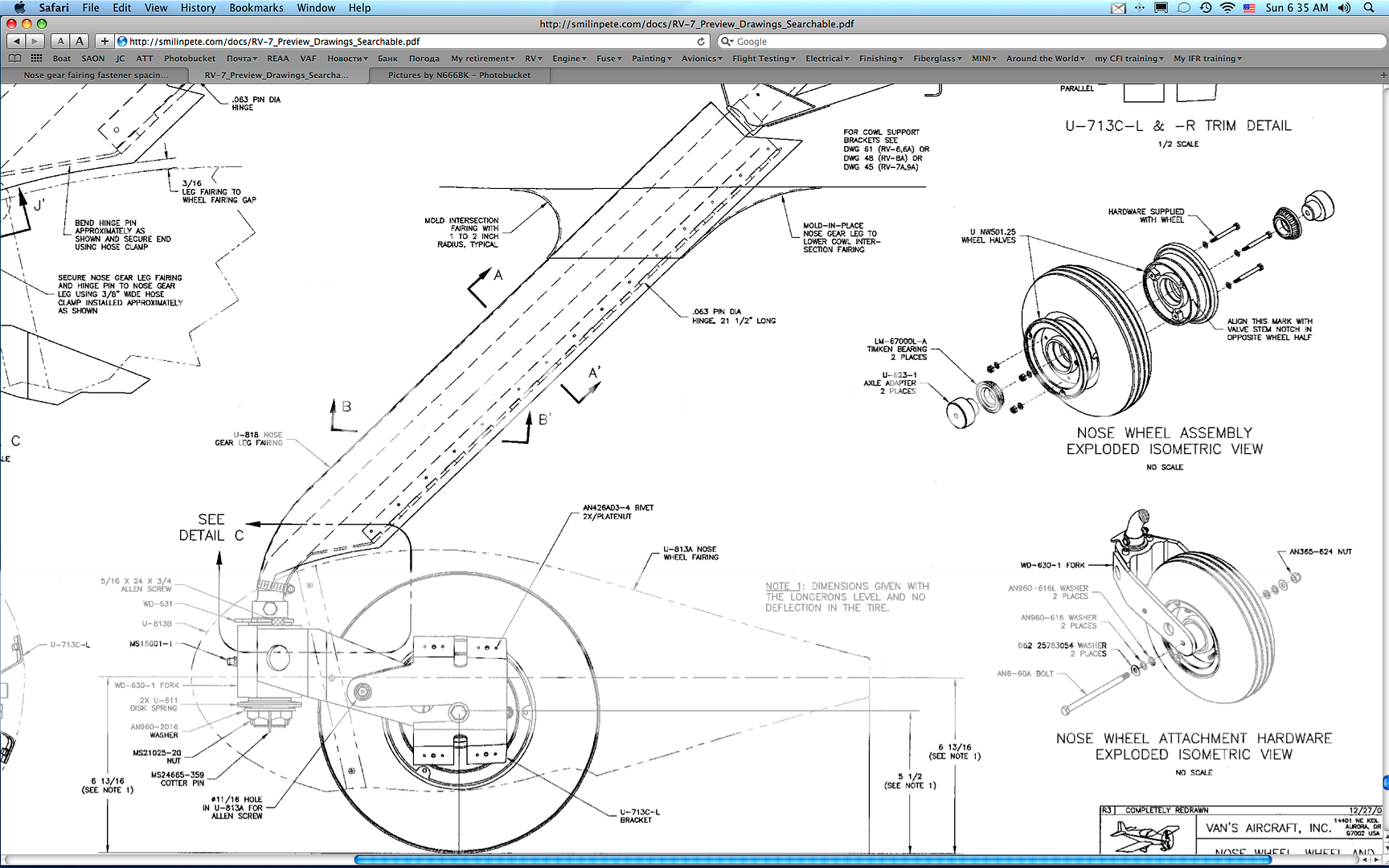Expand the Flight Testing bookmarks folder
This screenshot has width=1389, height=868.
click(763, 59)
